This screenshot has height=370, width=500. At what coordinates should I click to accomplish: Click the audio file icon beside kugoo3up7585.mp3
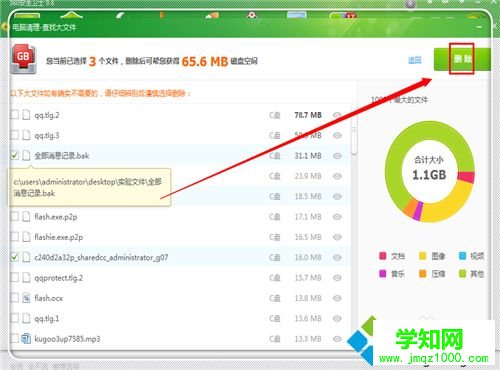click(x=26, y=339)
